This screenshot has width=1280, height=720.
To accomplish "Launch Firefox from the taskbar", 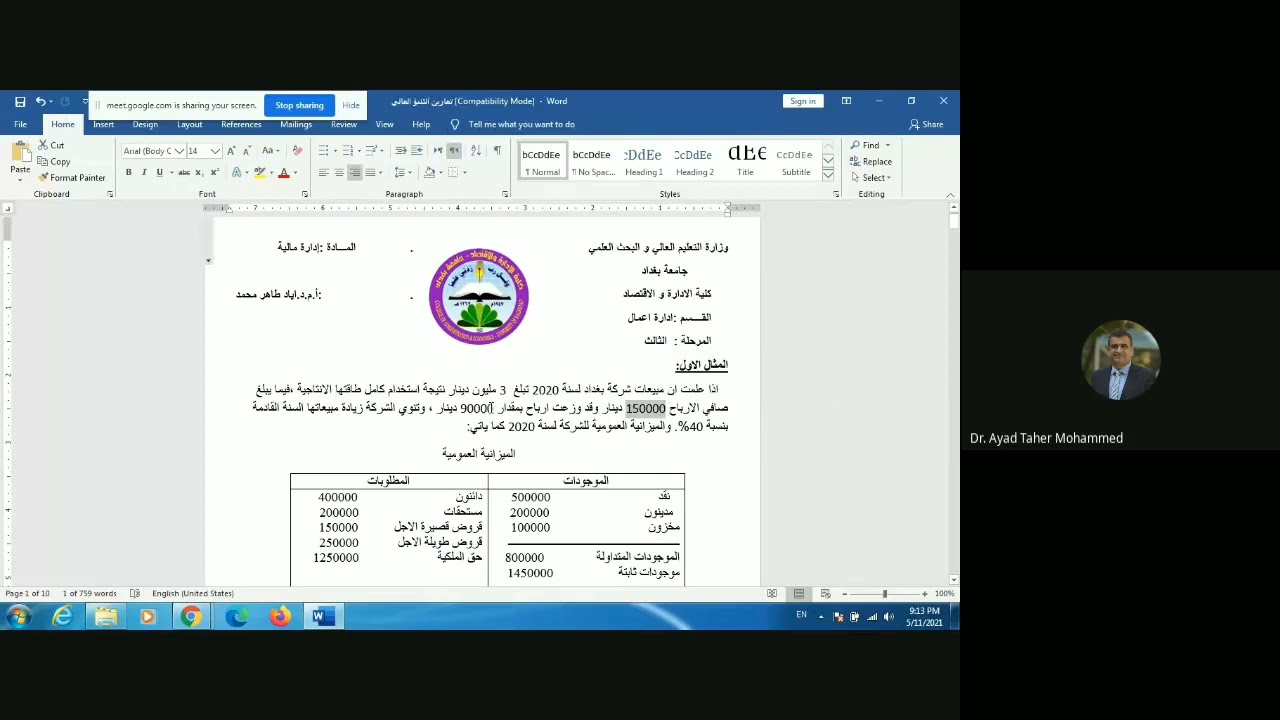I will [x=279, y=617].
